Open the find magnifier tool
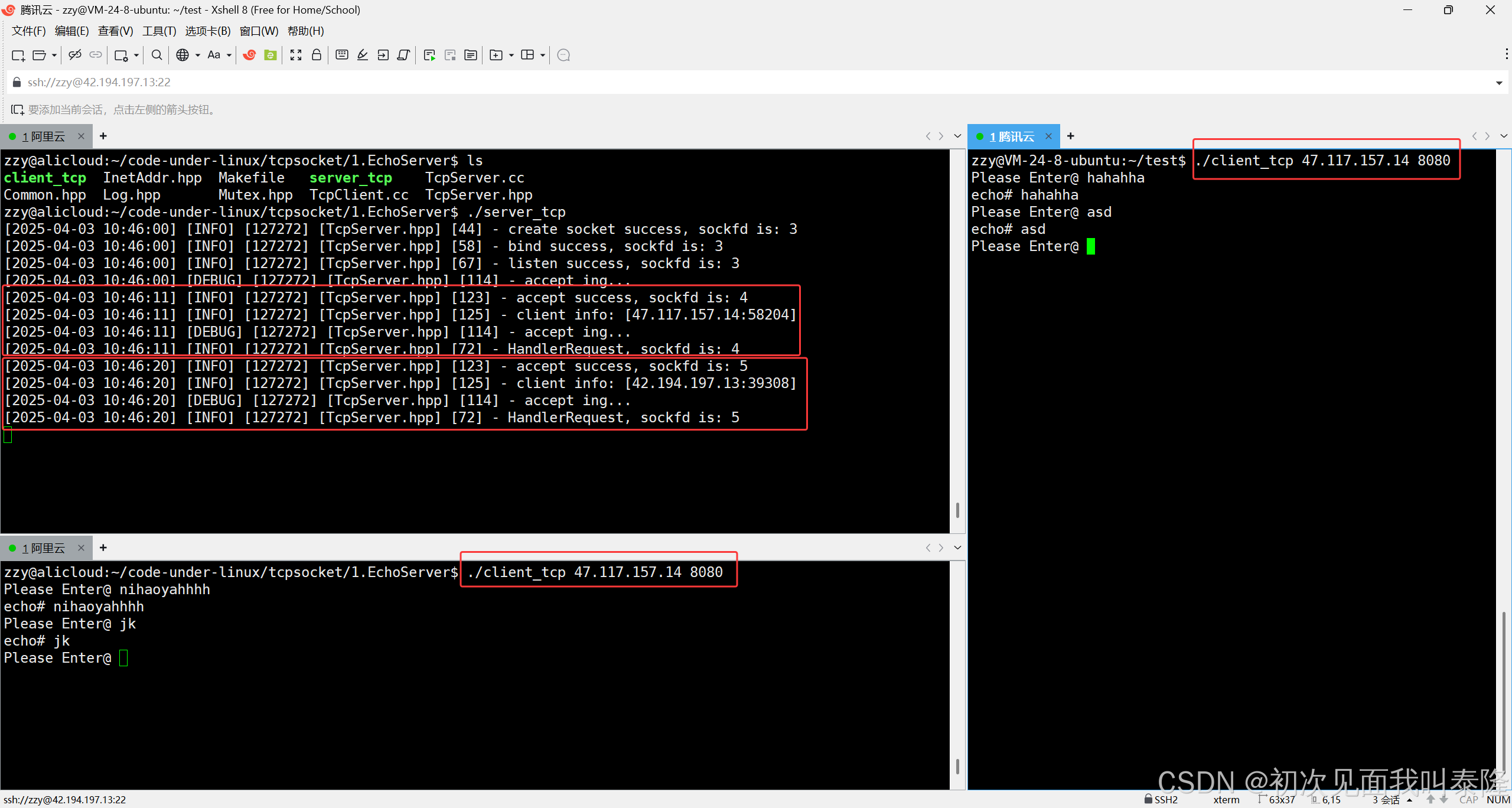The height and width of the screenshot is (808, 1512). click(157, 55)
